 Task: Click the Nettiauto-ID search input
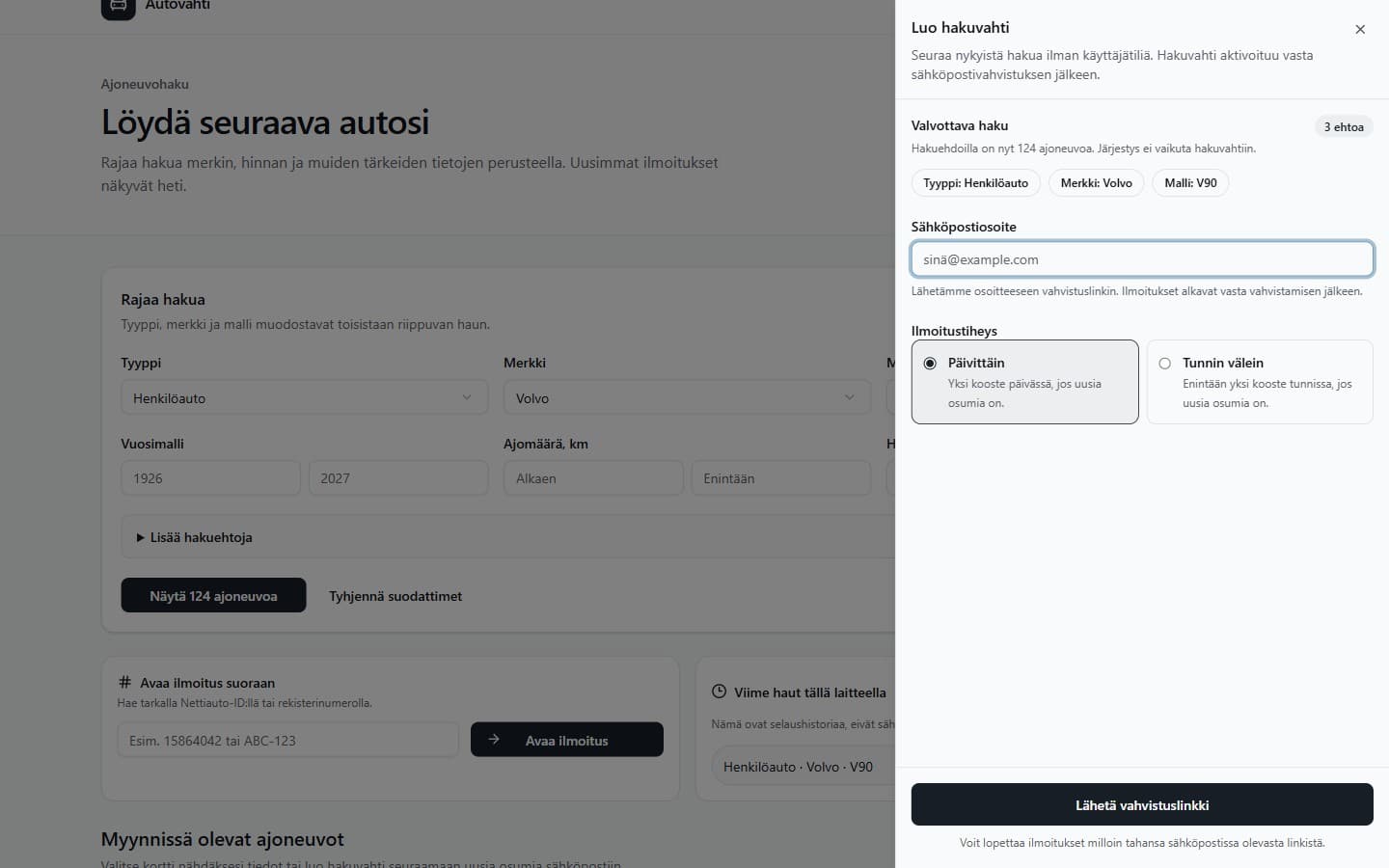(288, 741)
